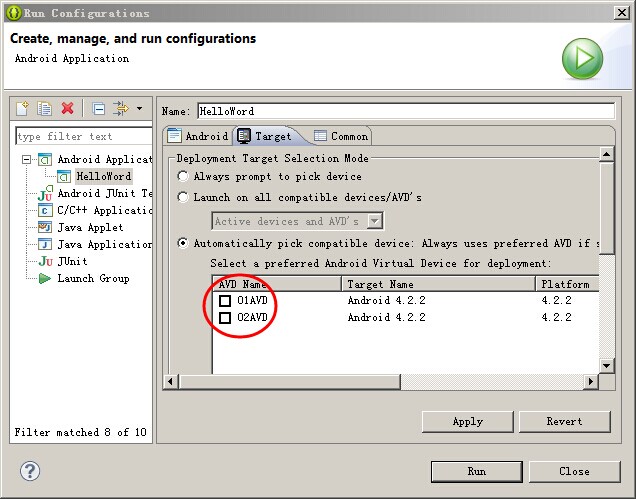This screenshot has width=636, height=499.
Task: Select Always prompt to pick device
Action: tap(183, 177)
